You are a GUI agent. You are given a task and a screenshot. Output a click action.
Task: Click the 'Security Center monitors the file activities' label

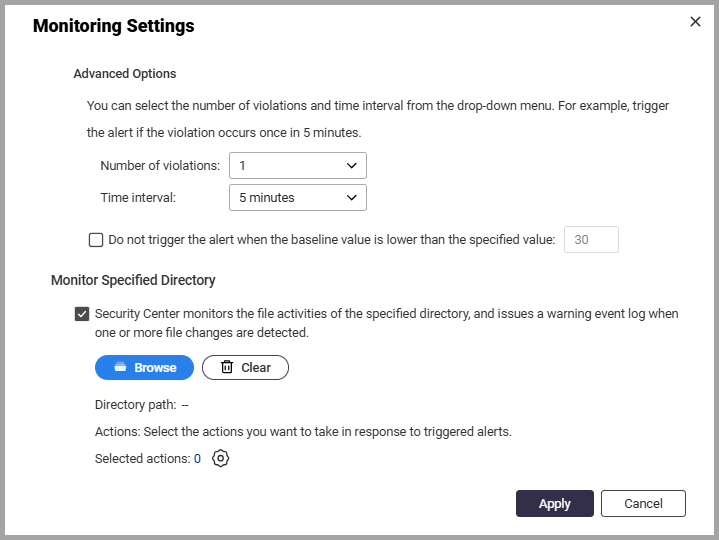387,323
